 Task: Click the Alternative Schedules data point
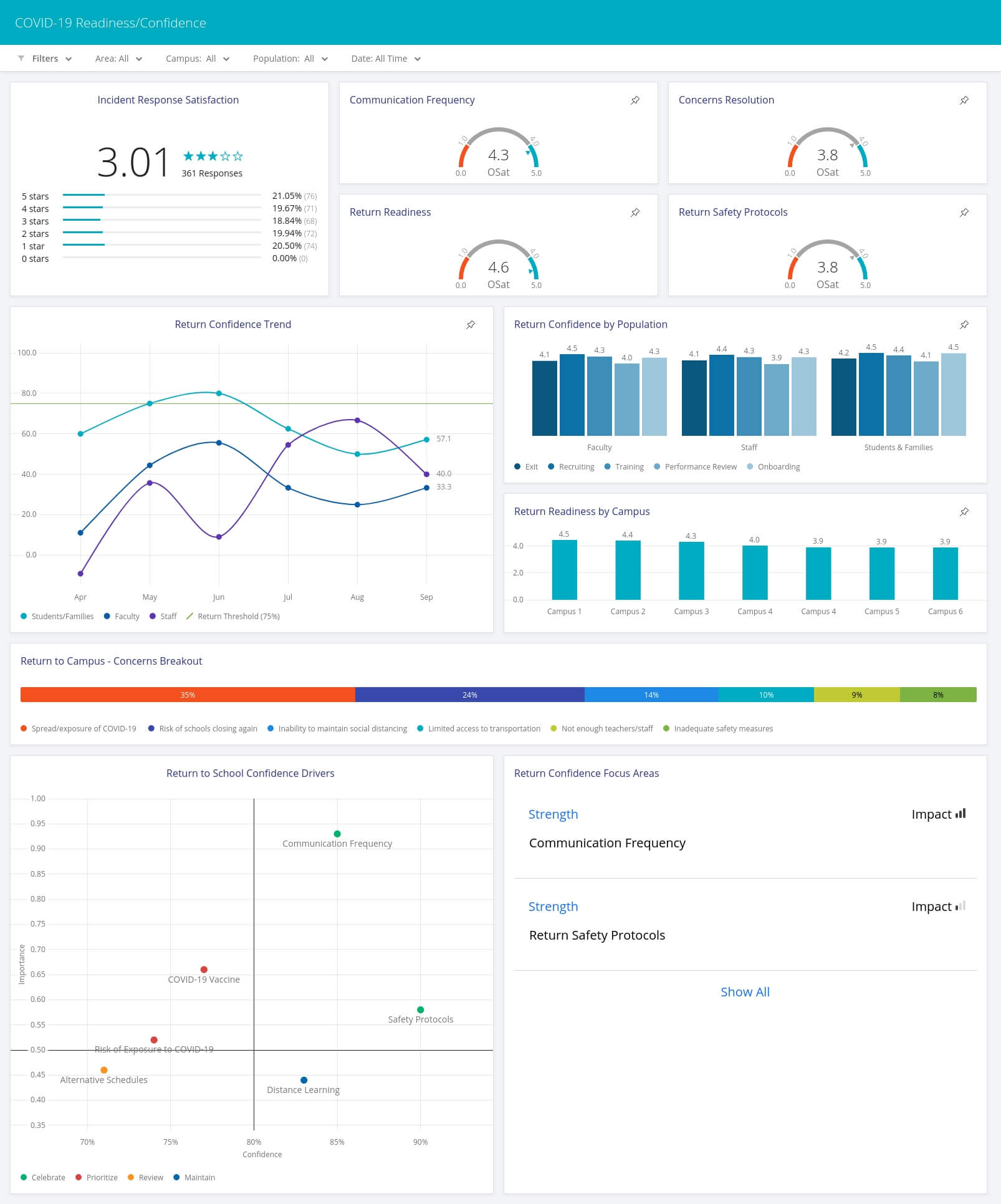tap(104, 1070)
